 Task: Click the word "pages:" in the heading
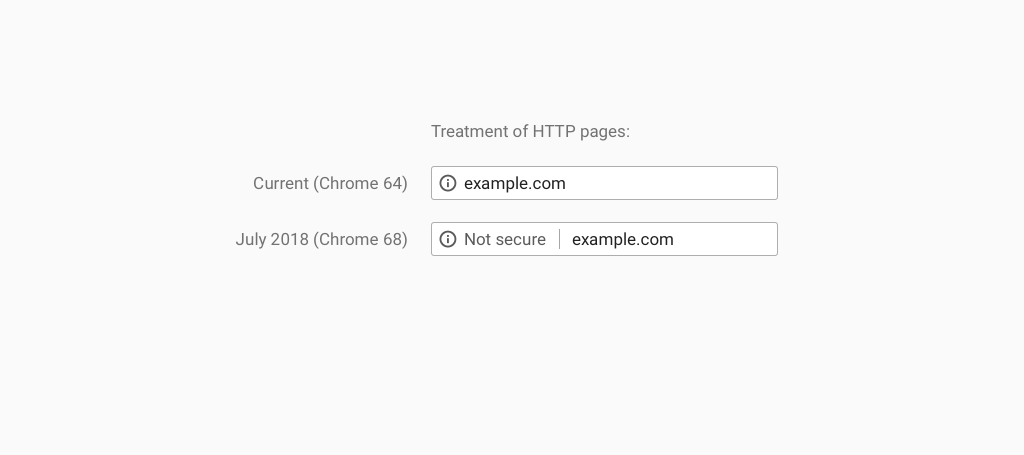pos(604,131)
